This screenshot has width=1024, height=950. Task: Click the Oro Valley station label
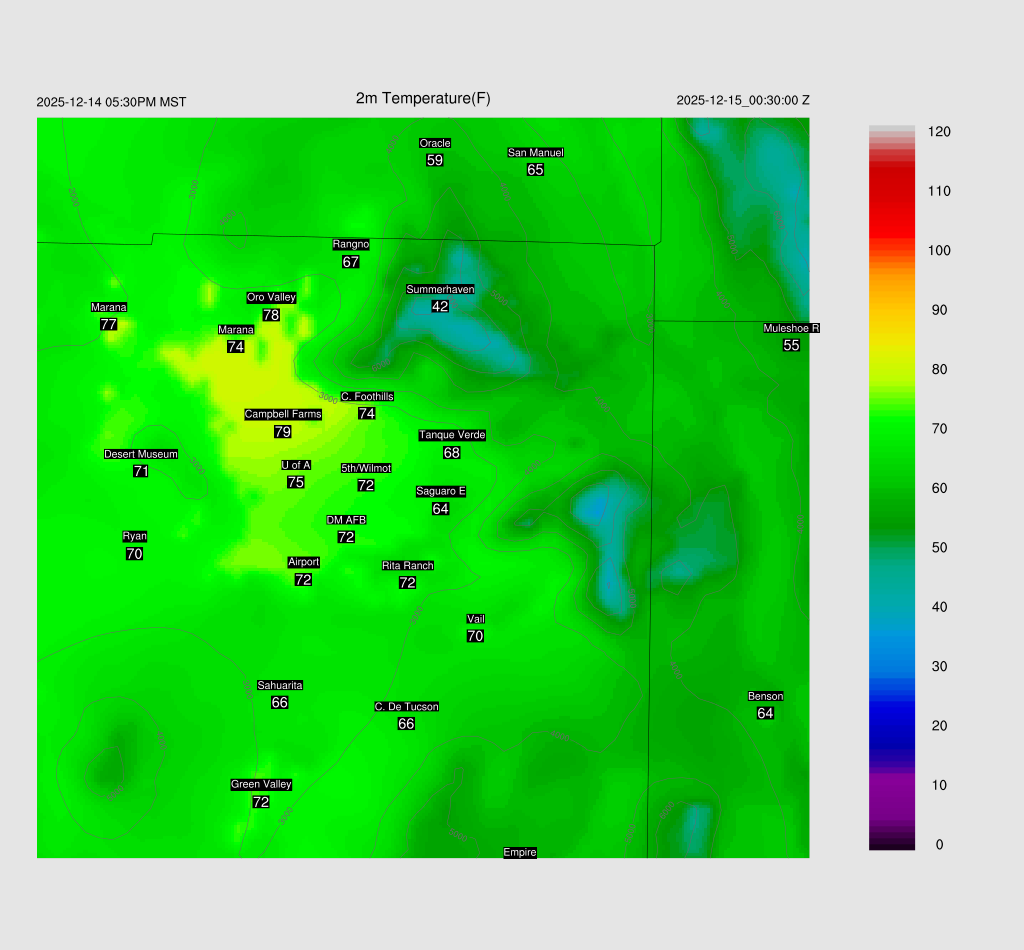coord(271,297)
